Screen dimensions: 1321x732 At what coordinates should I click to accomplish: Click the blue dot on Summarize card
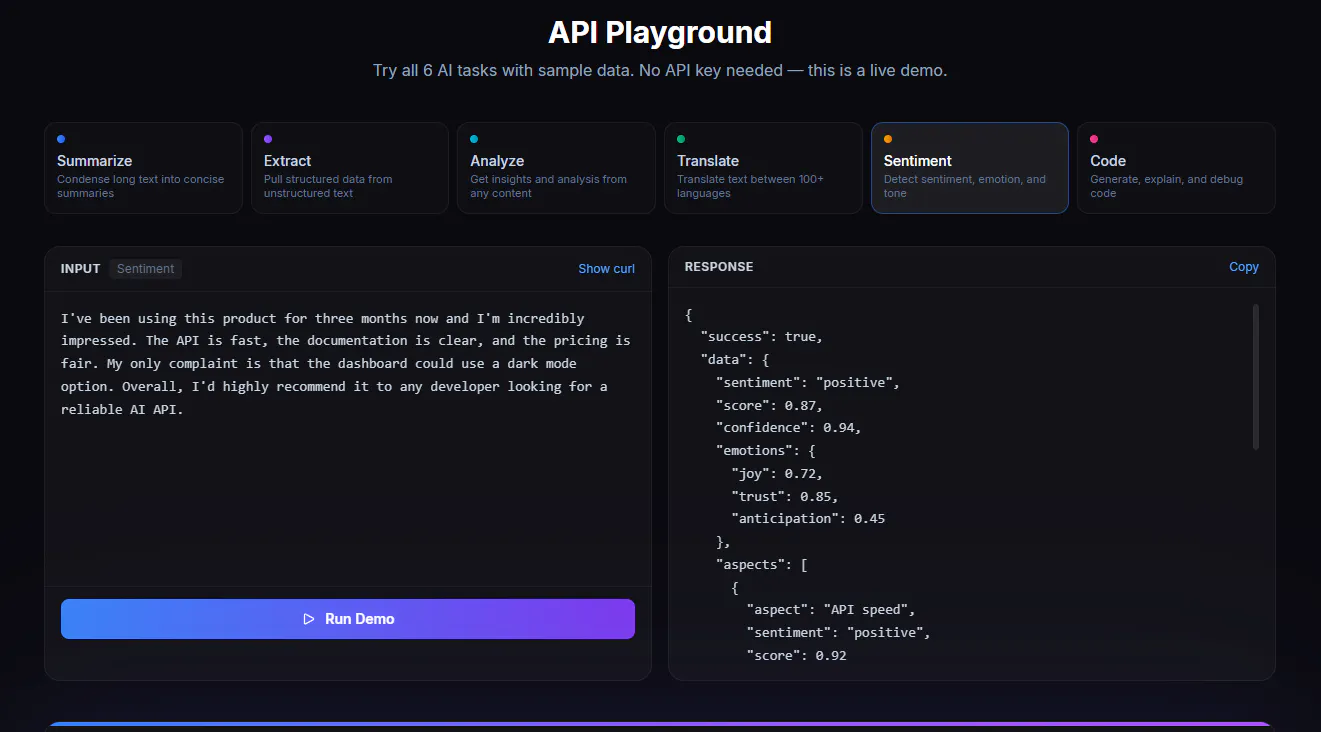pyautogui.click(x=61, y=139)
